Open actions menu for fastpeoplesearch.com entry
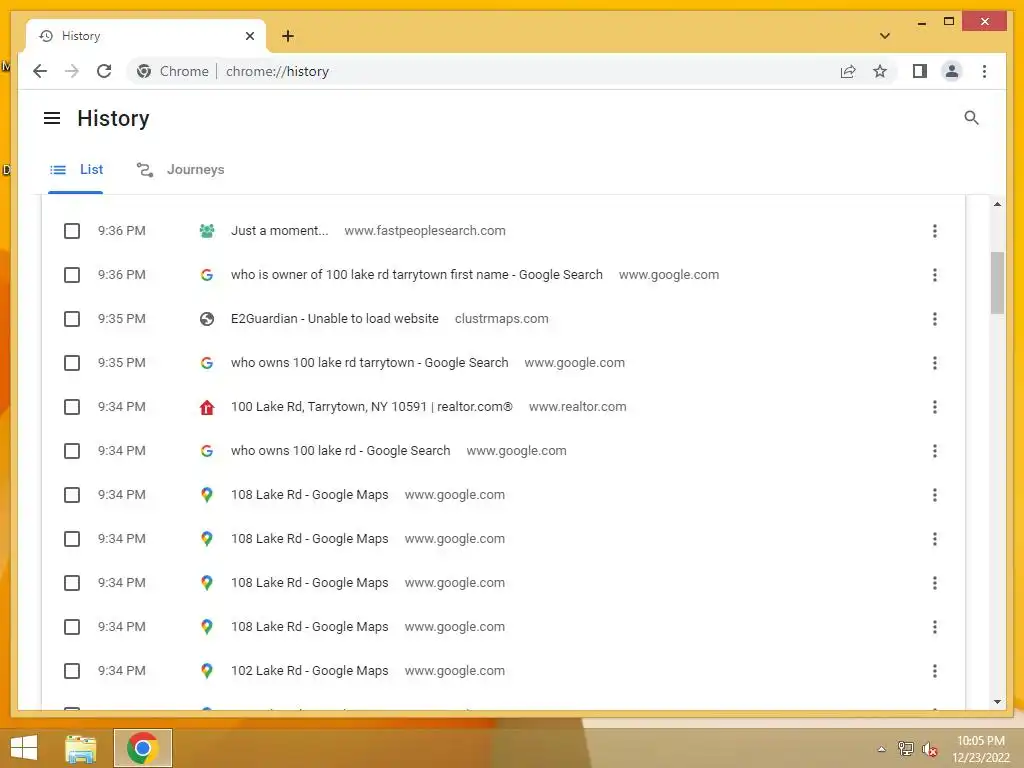The image size is (1024, 768). [935, 231]
